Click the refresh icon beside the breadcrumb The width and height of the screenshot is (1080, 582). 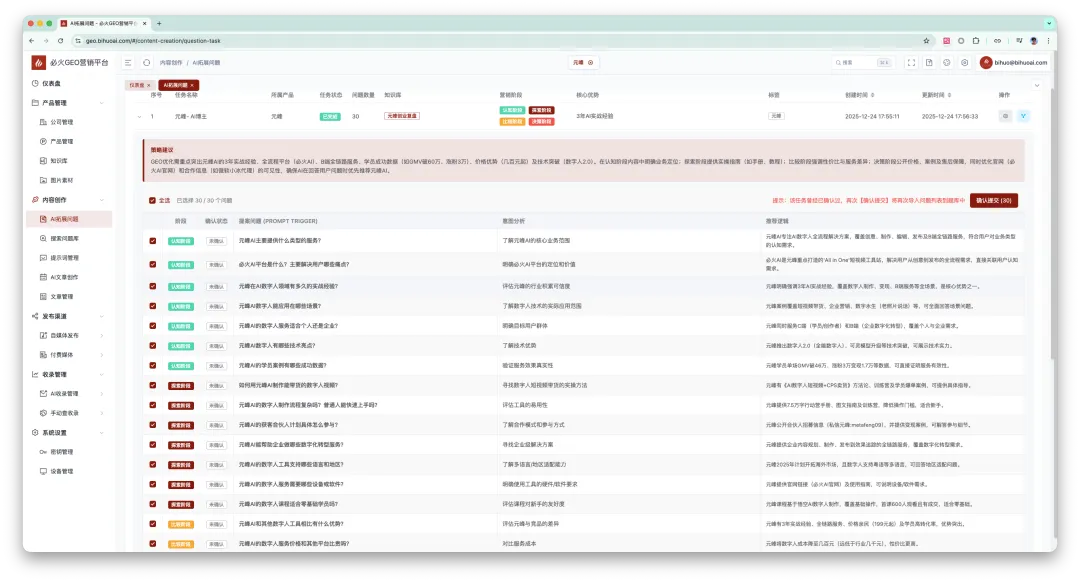click(146, 62)
